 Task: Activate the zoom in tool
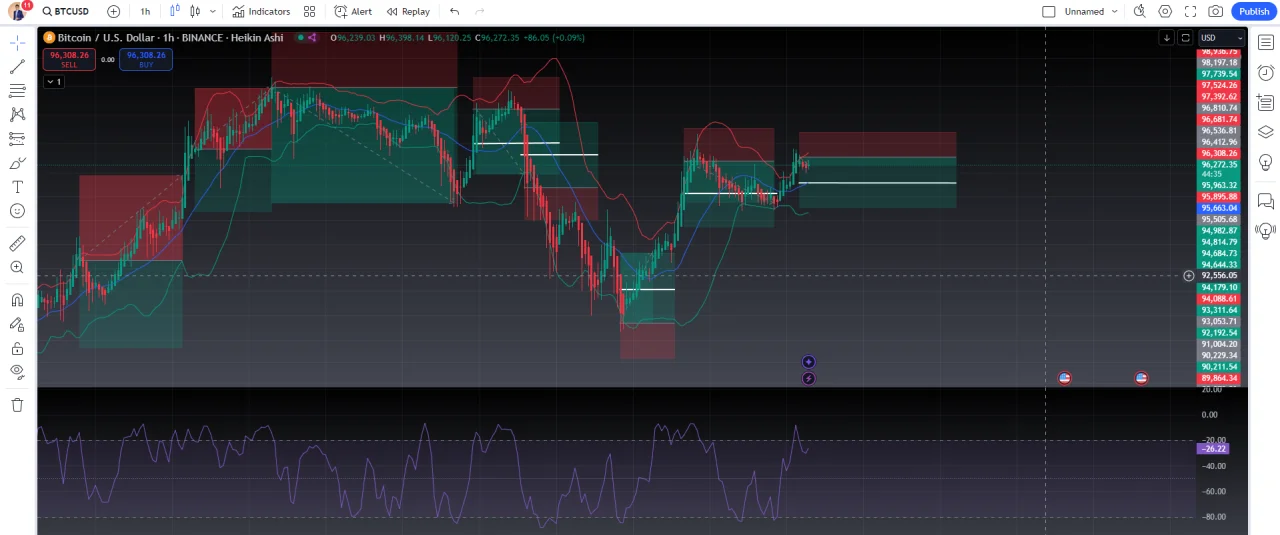pos(17,267)
